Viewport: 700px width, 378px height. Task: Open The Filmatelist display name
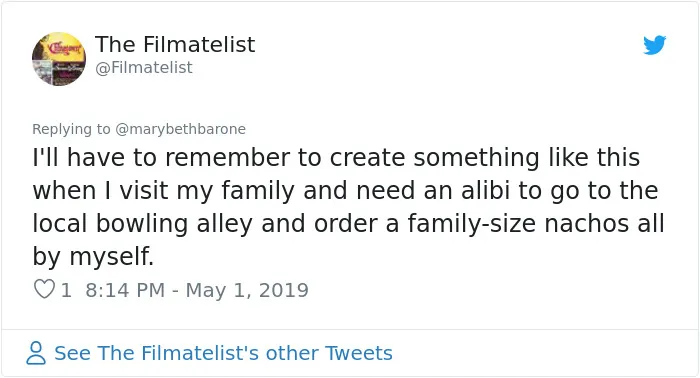point(175,44)
